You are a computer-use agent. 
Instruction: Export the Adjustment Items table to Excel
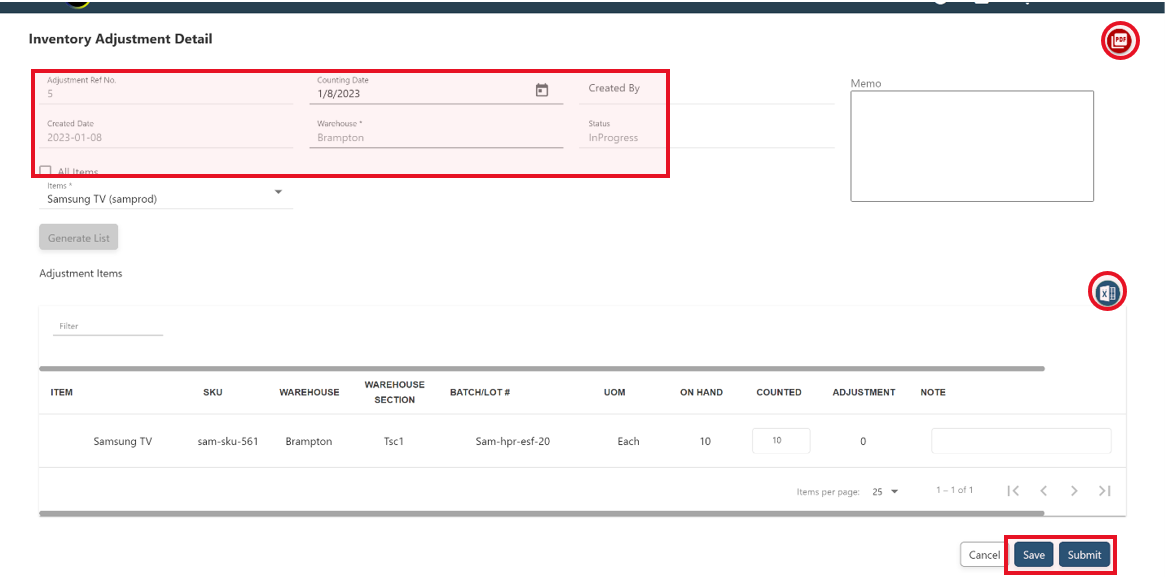pyautogui.click(x=1106, y=292)
